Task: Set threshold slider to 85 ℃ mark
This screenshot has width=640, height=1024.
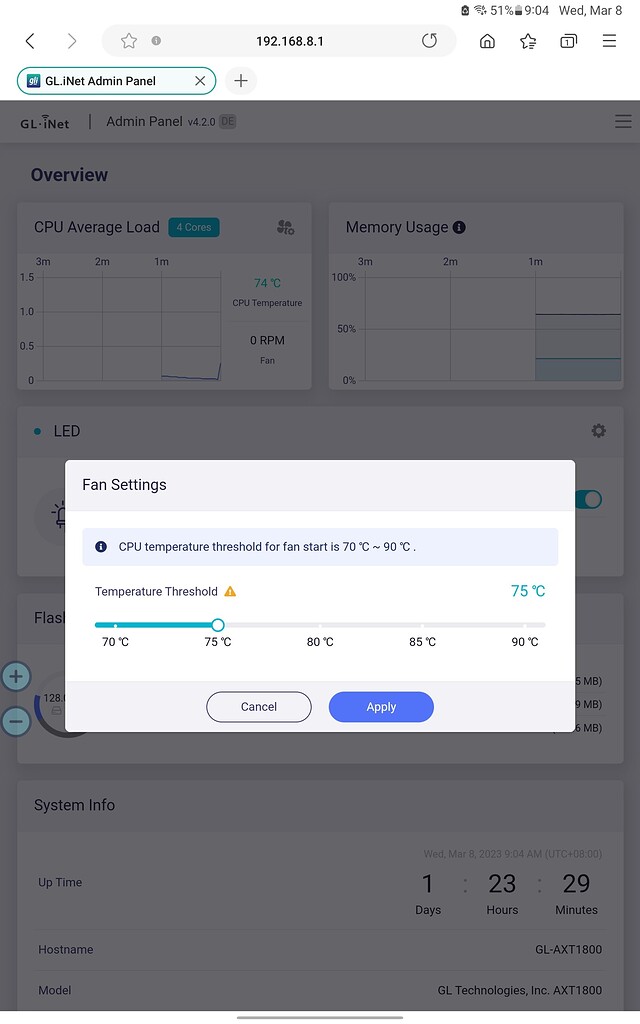Action: coord(422,625)
